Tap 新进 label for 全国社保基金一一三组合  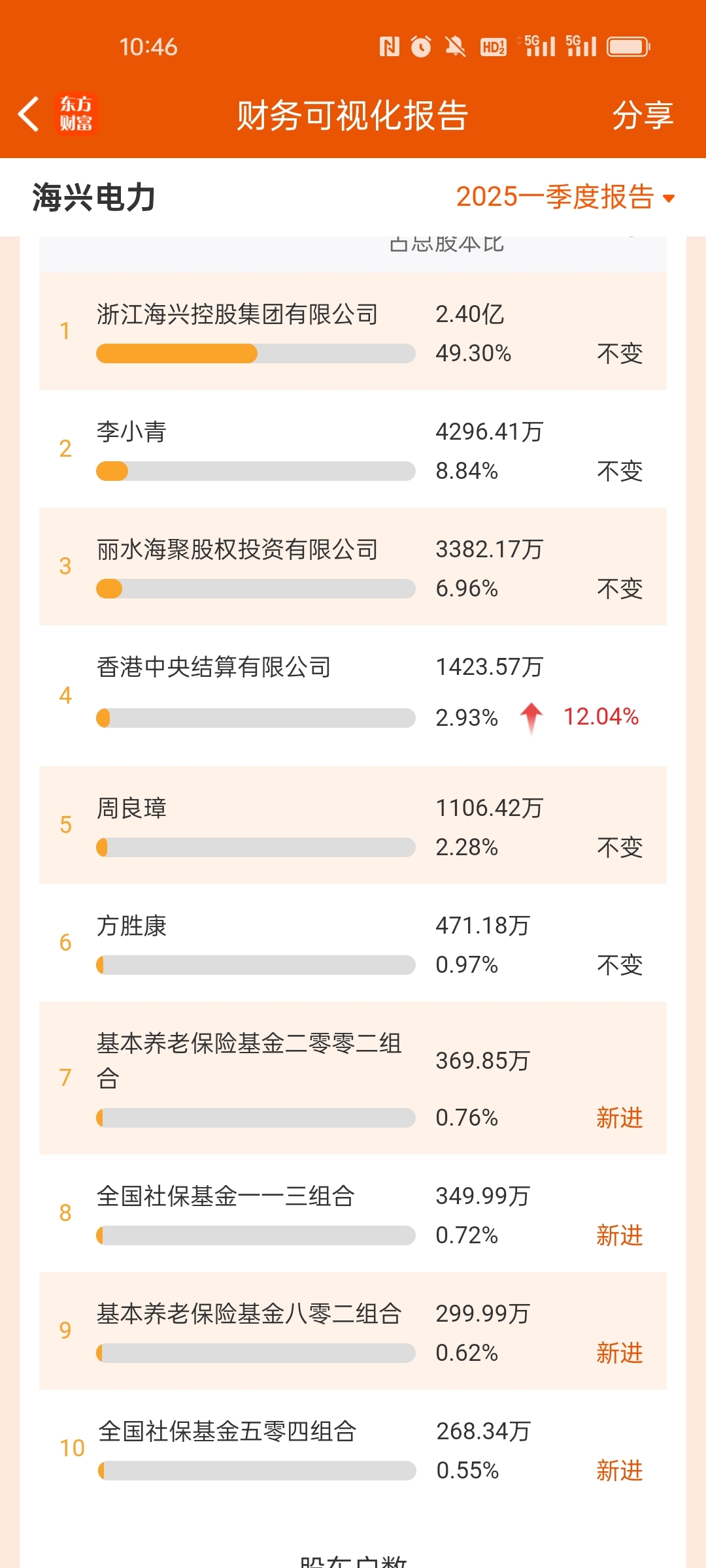coord(619,1235)
